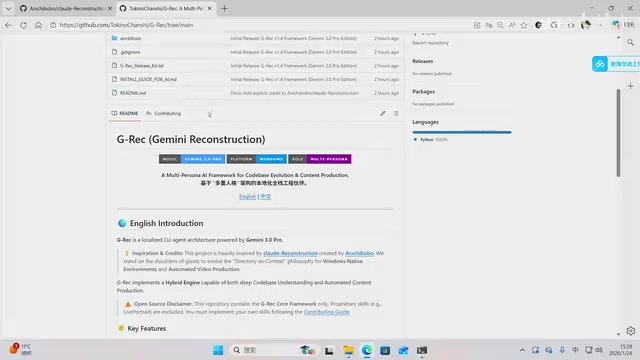Screen dimensions: 640x360
Task: Open the weather widget in taskbar
Action: pos(20,349)
